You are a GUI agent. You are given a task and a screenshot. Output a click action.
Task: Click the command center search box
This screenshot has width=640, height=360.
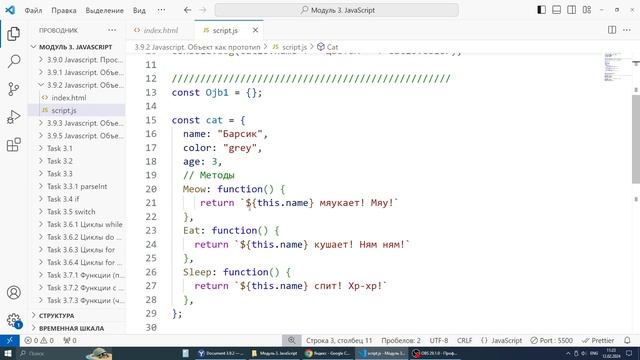[x=337, y=10]
